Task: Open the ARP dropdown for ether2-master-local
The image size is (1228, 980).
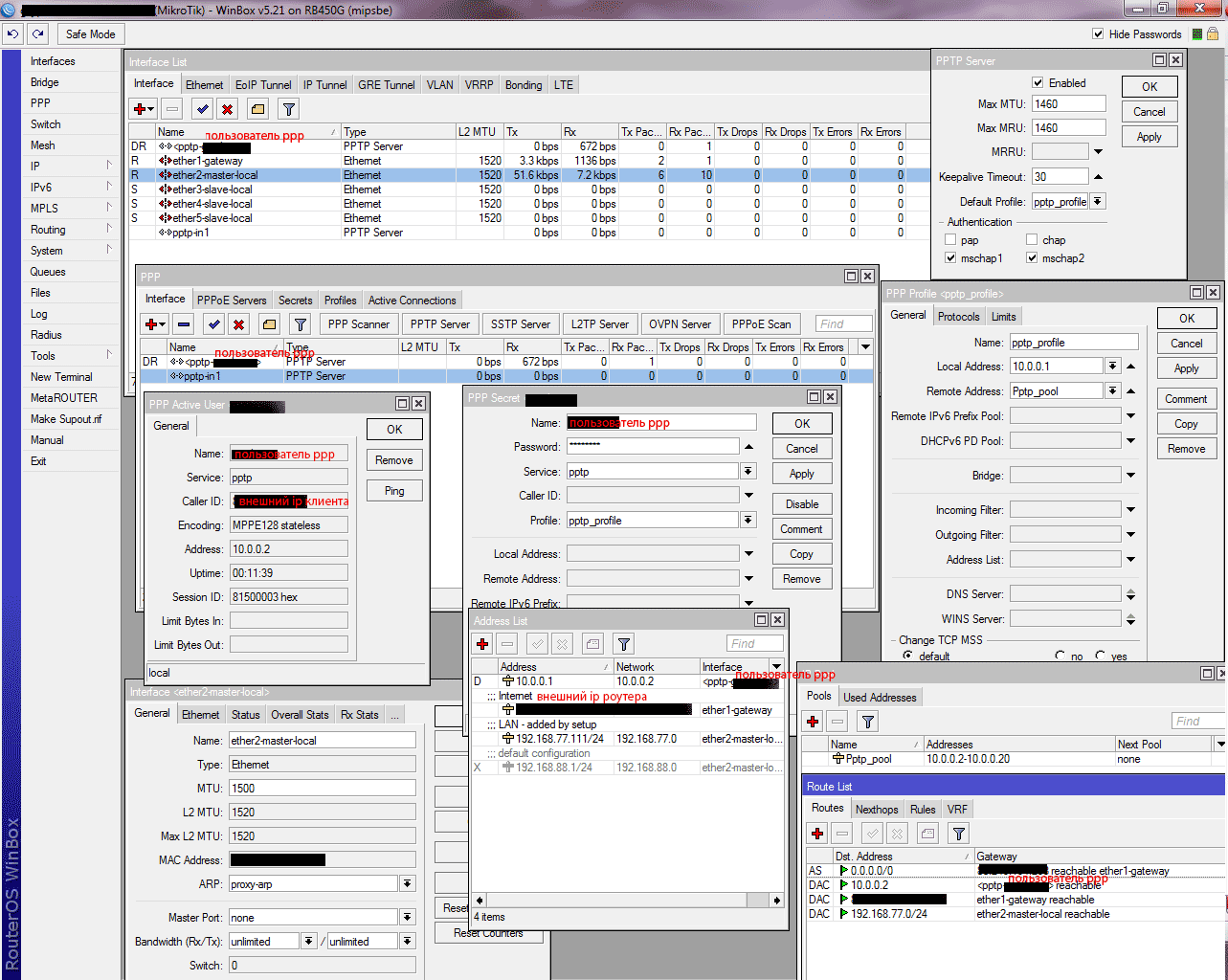Action: click(x=408, y=884)
